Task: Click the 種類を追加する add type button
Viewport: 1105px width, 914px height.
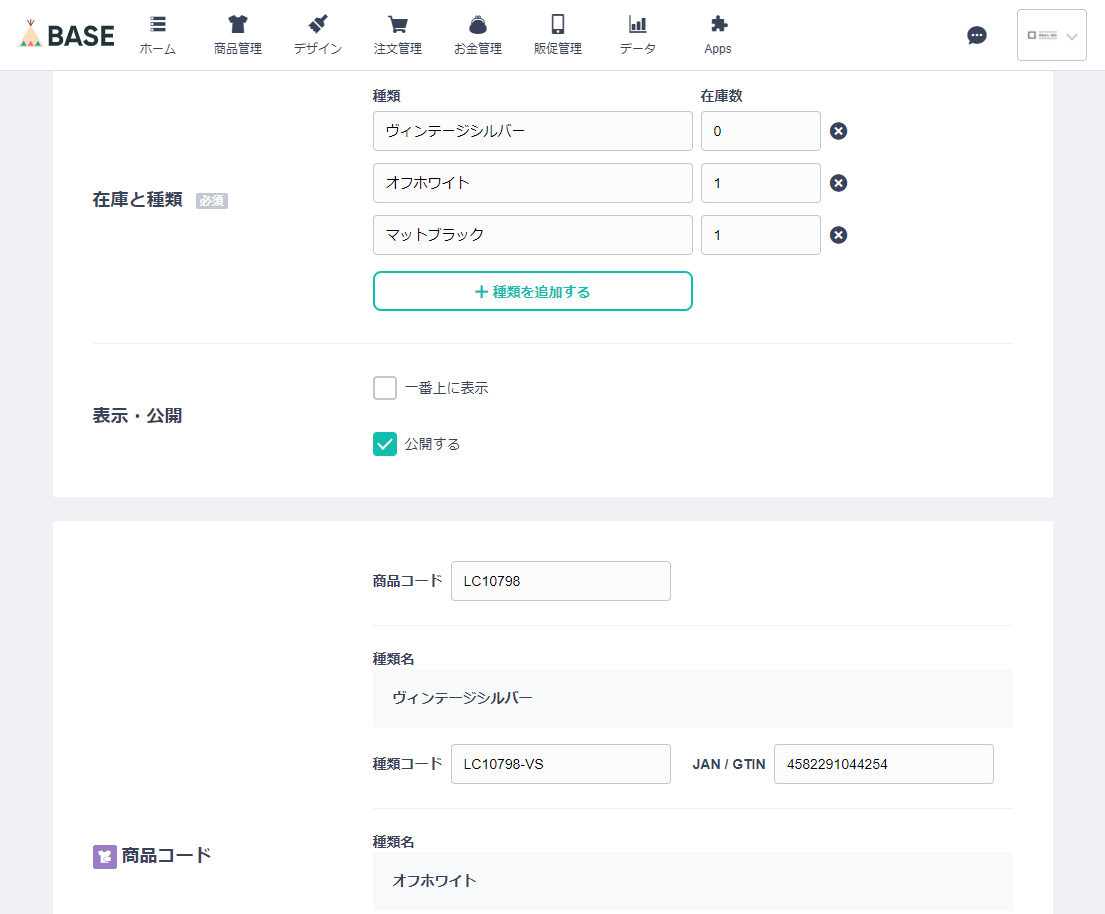Action: coord(532,291)
